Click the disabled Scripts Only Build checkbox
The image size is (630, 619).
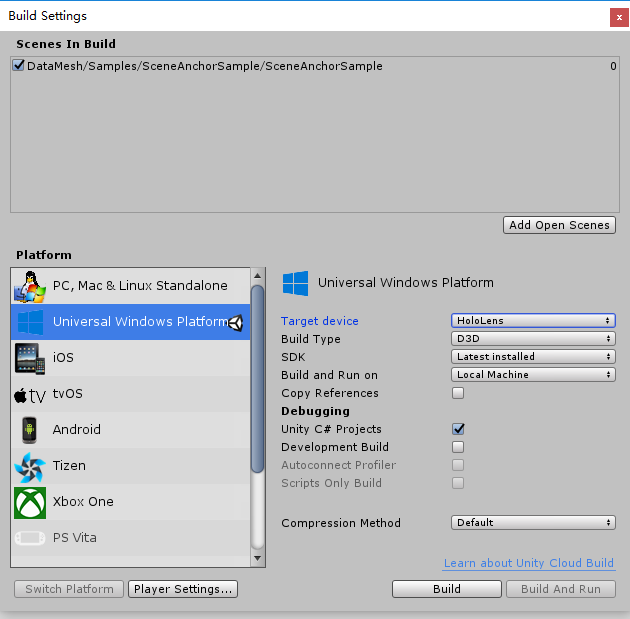click(458, 483)
